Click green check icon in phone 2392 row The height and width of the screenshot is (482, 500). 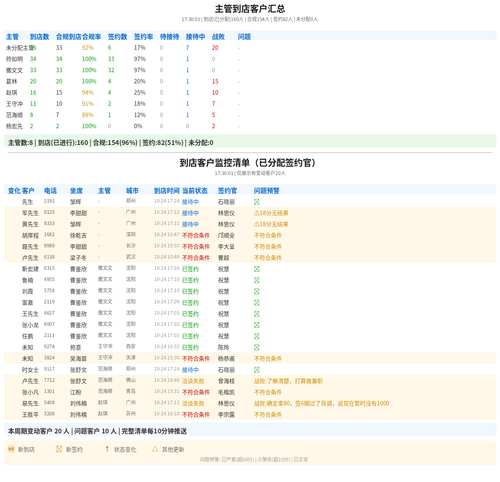[257, 202]
